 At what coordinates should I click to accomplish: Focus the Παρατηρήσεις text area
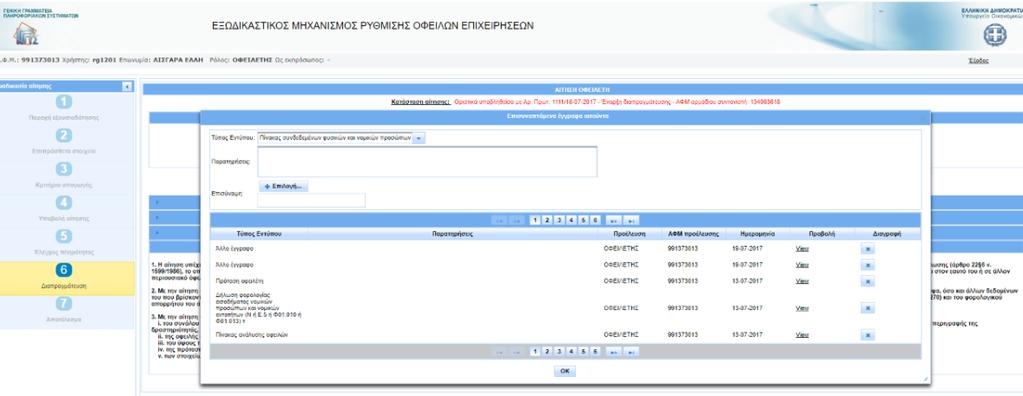[x=427, y=161]
